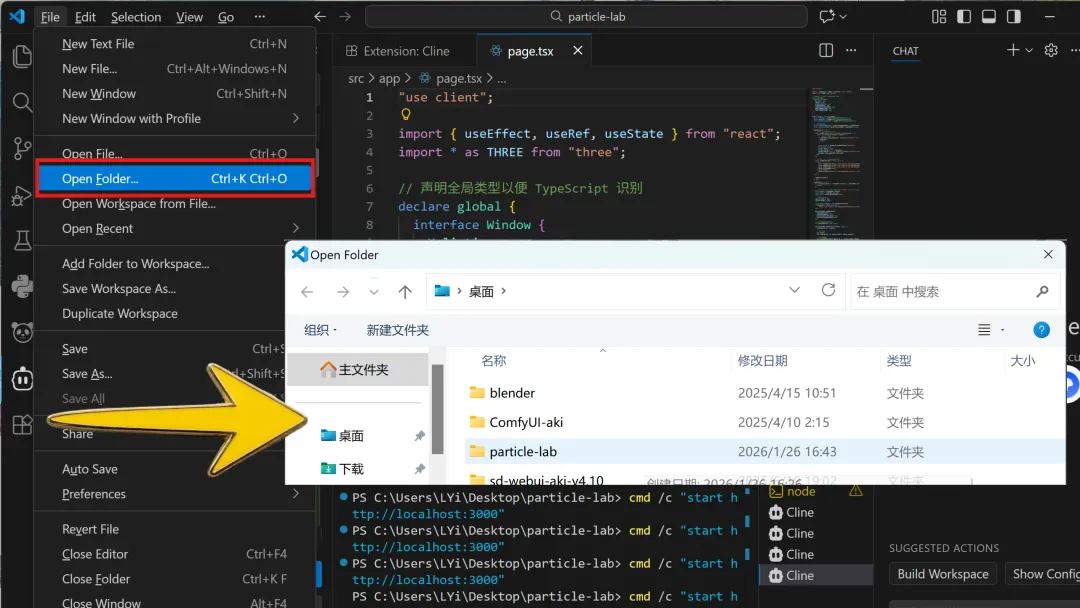Viewport: 1080px width, 608px height.
Task: Click the 在 桌面 中搜索 search field
Action: (953, 292)
